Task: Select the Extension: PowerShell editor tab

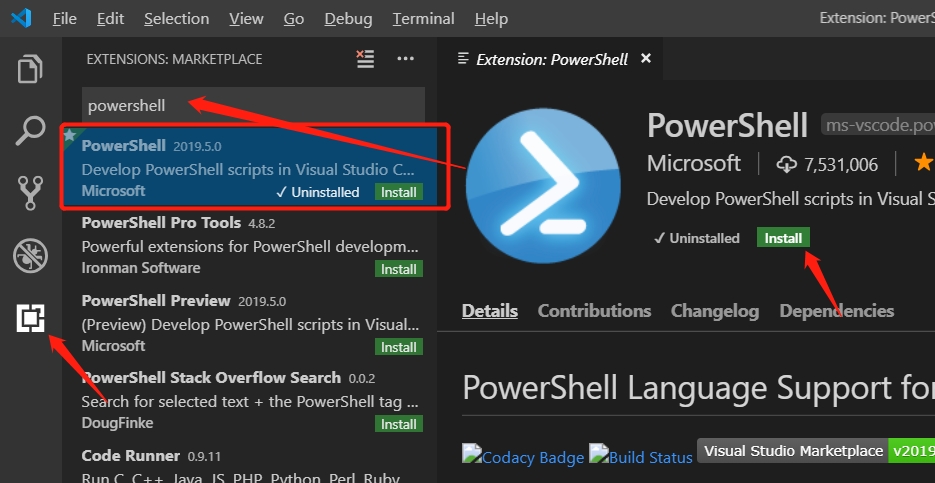Action: (x=552, y=59)
